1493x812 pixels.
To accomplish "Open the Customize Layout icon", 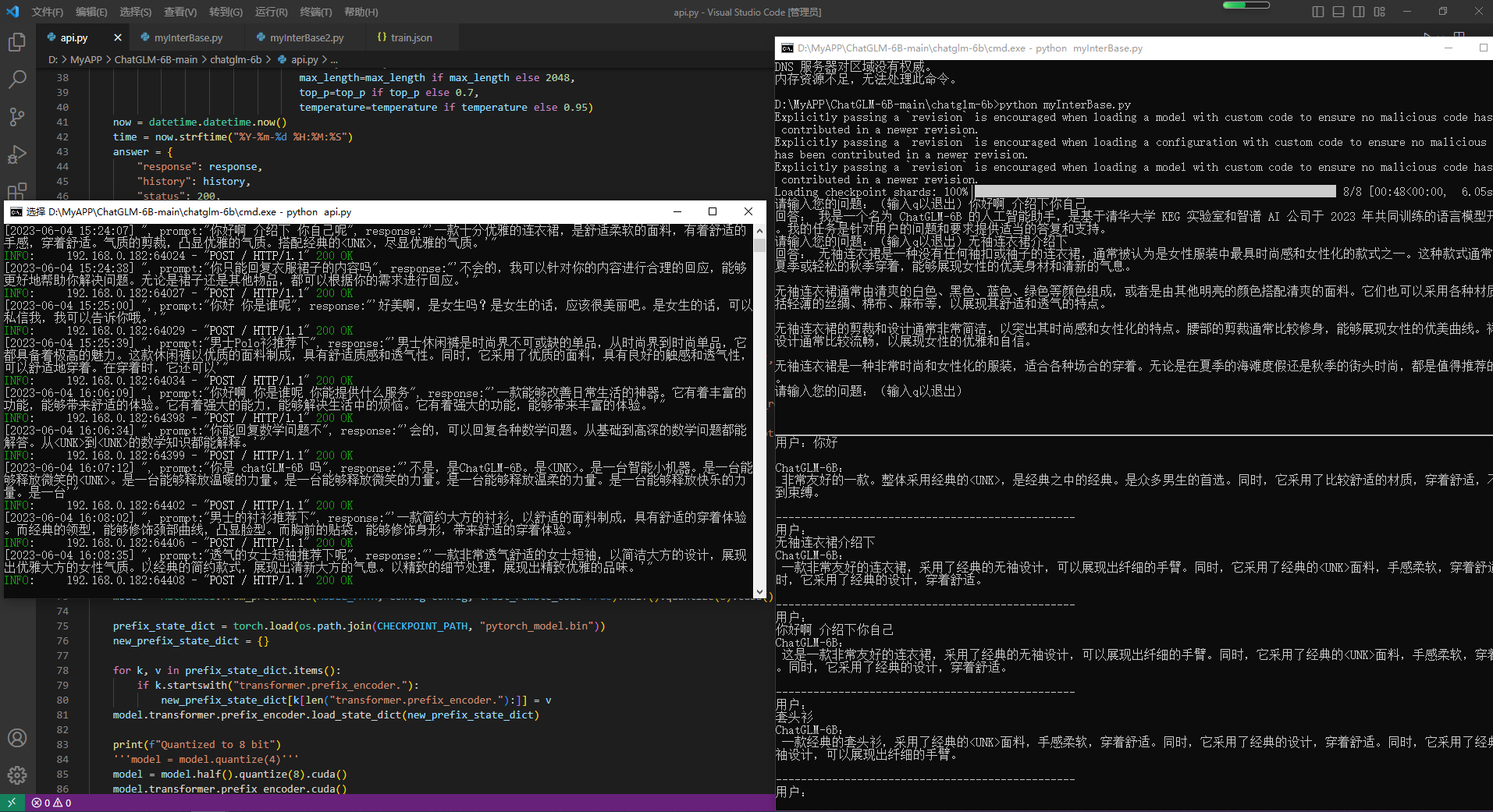I will pos(1380,12).
